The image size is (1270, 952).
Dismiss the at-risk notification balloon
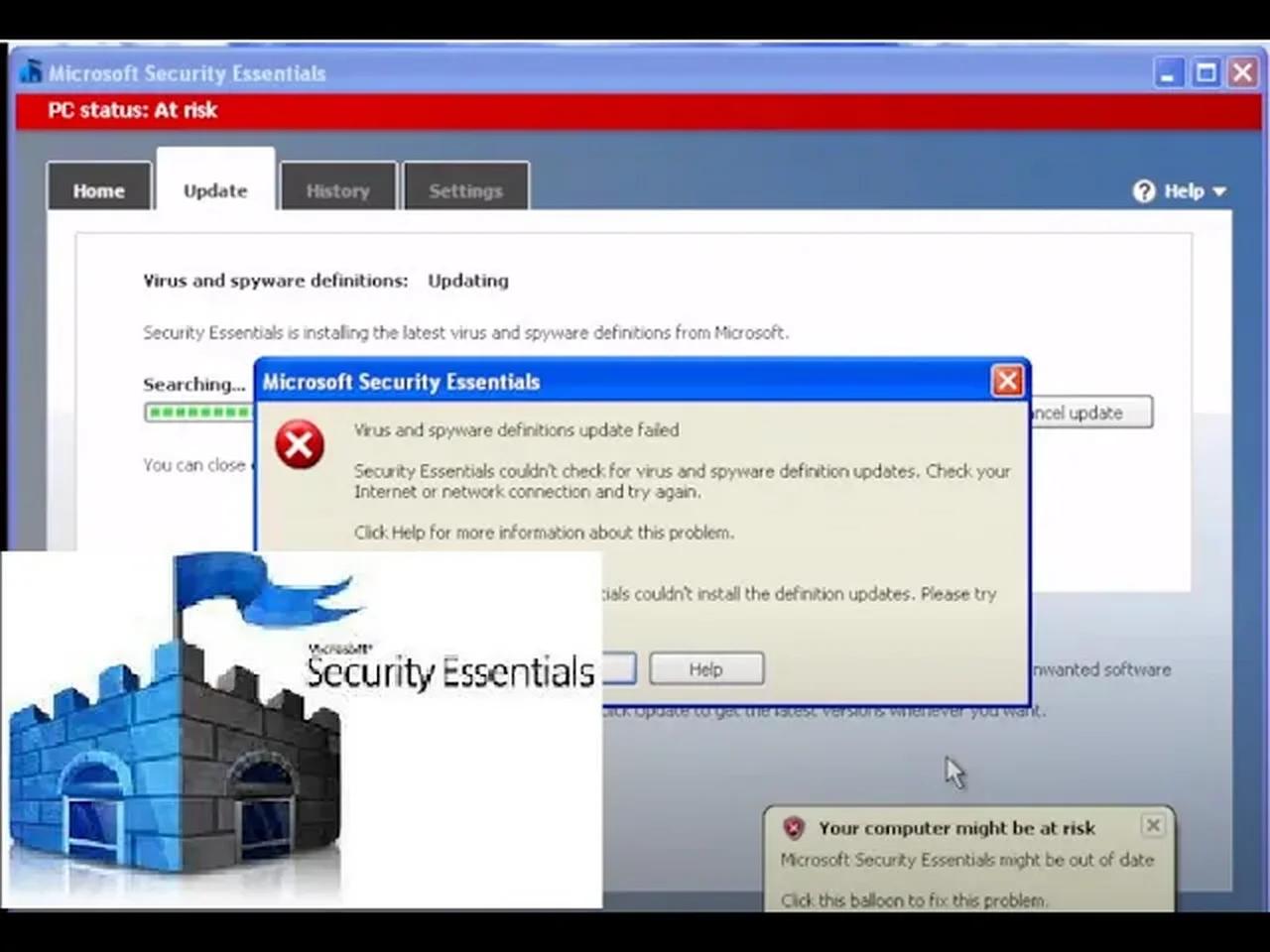(1153, 824)
